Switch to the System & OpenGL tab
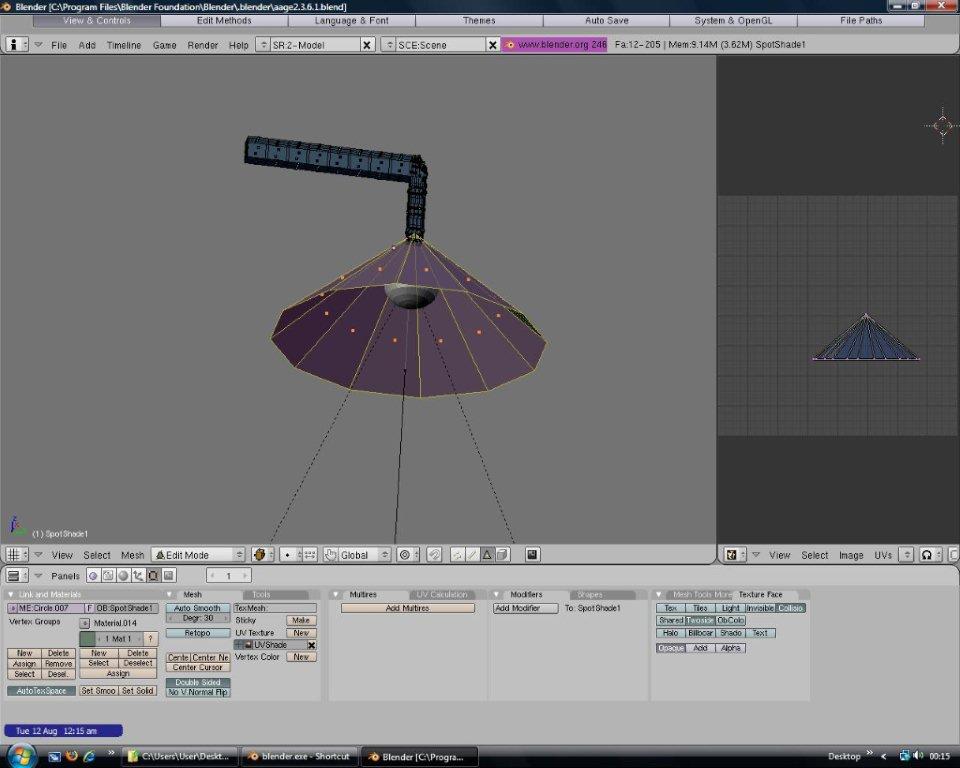Screen dimensions: 960x768 tap(733, 21)
